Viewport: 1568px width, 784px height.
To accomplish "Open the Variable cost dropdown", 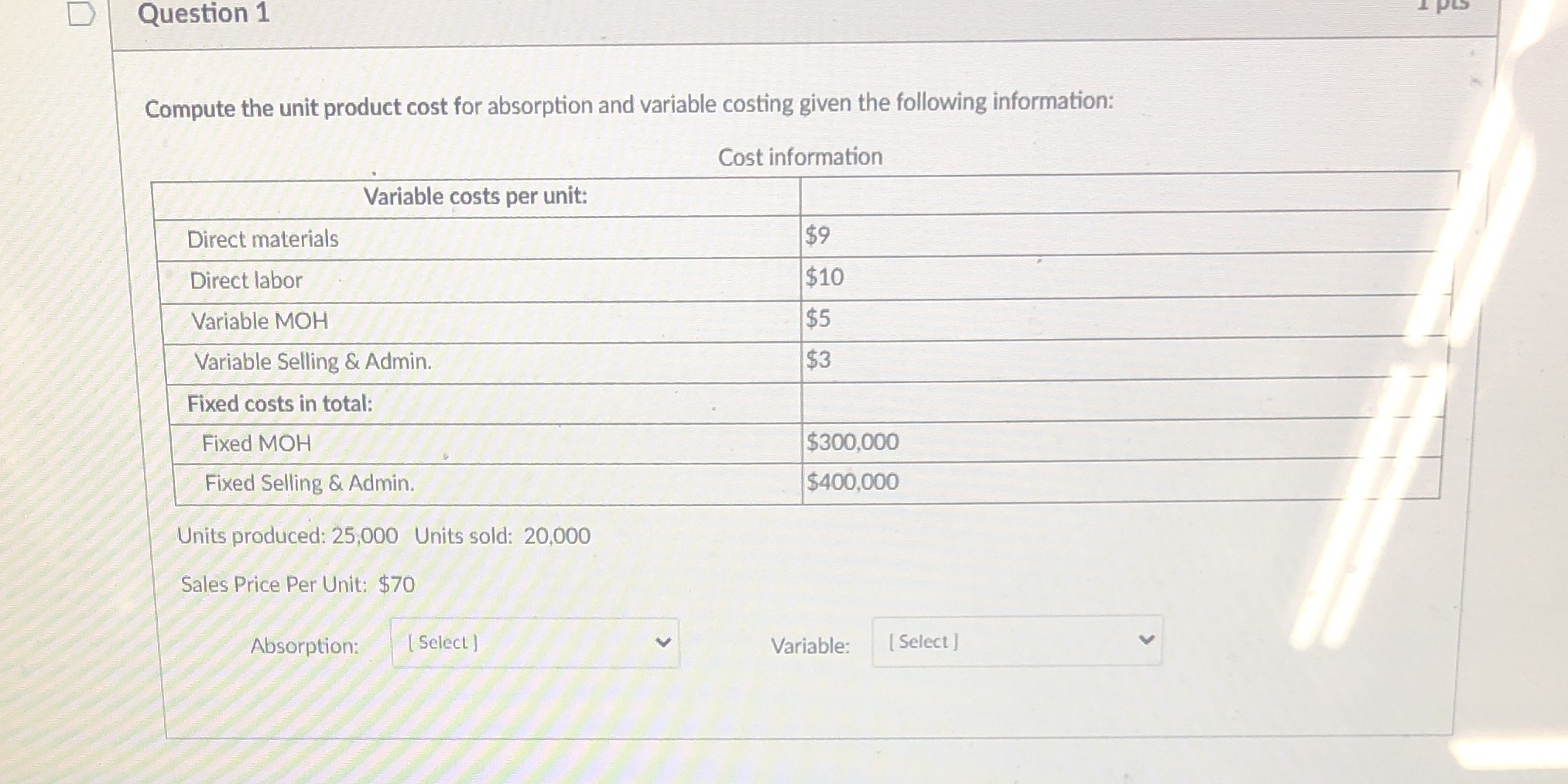I will coord(1018,642).
